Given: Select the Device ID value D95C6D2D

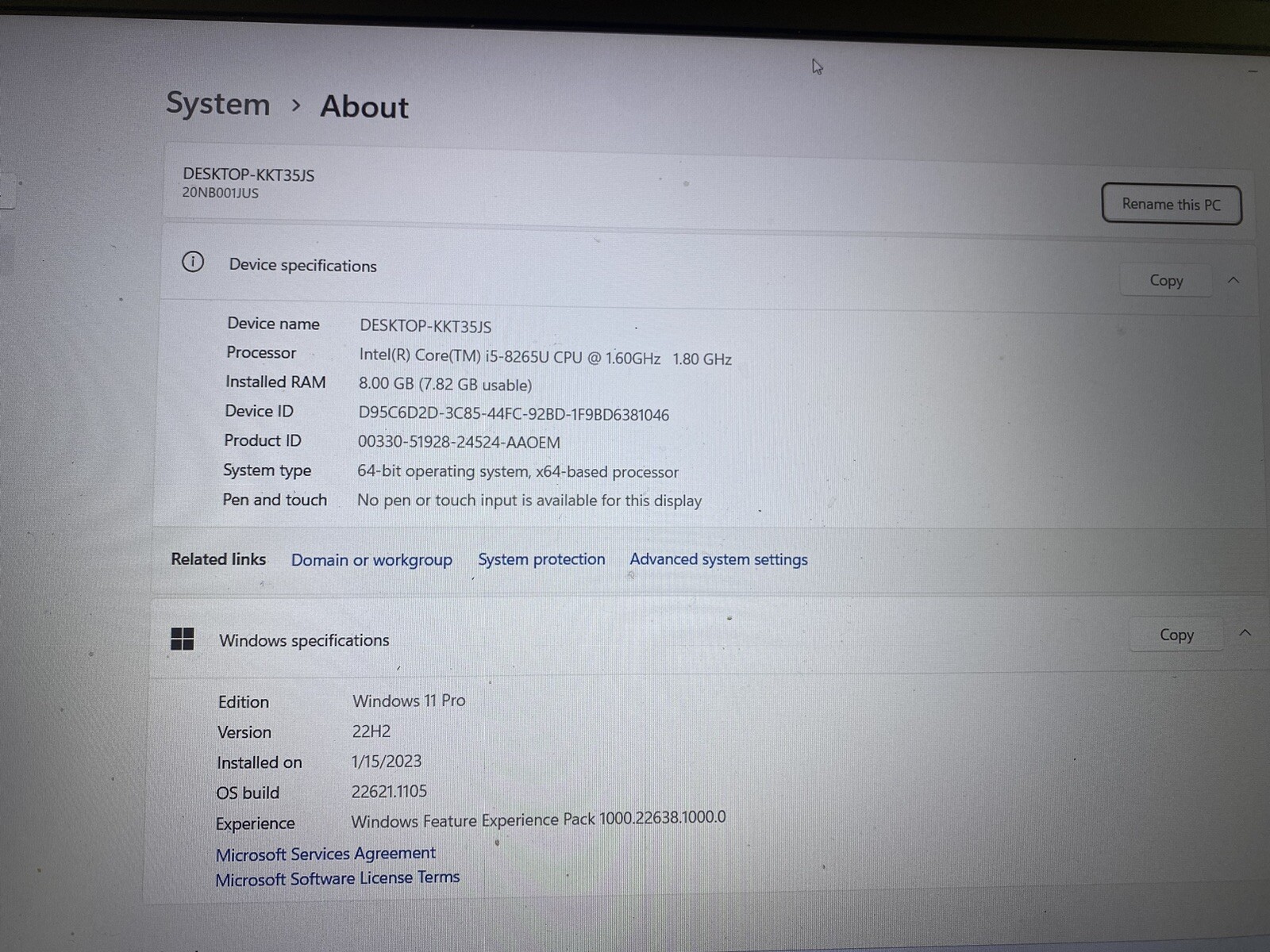Looking at the screenshot, I should (514, 414).
